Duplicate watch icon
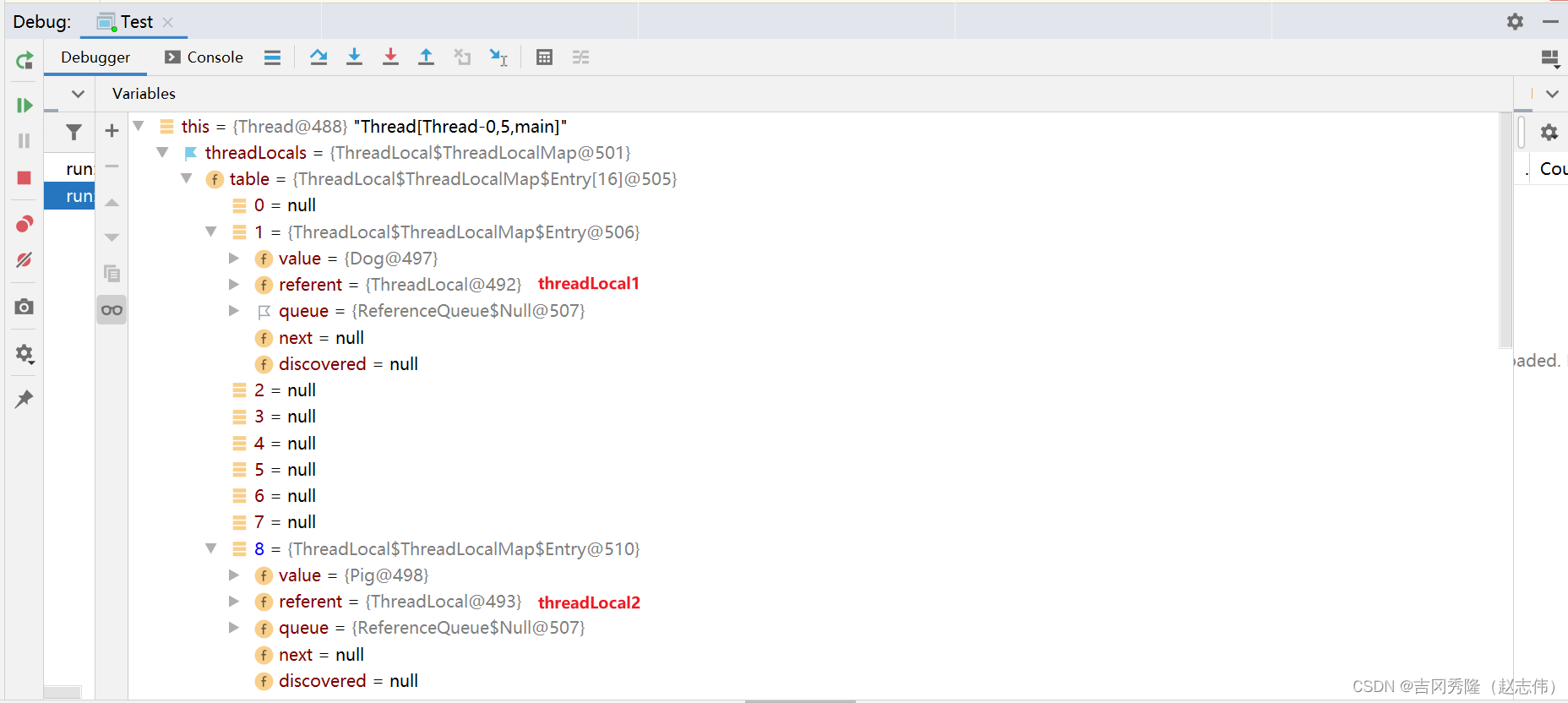 click(x=112, y=273)
